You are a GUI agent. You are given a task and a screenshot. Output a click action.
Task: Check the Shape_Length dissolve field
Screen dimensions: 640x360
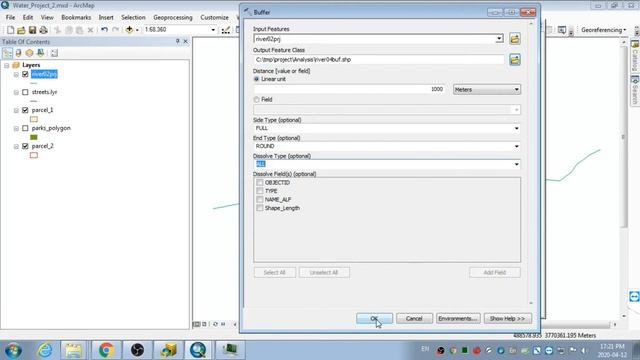[x=260, y=208]
